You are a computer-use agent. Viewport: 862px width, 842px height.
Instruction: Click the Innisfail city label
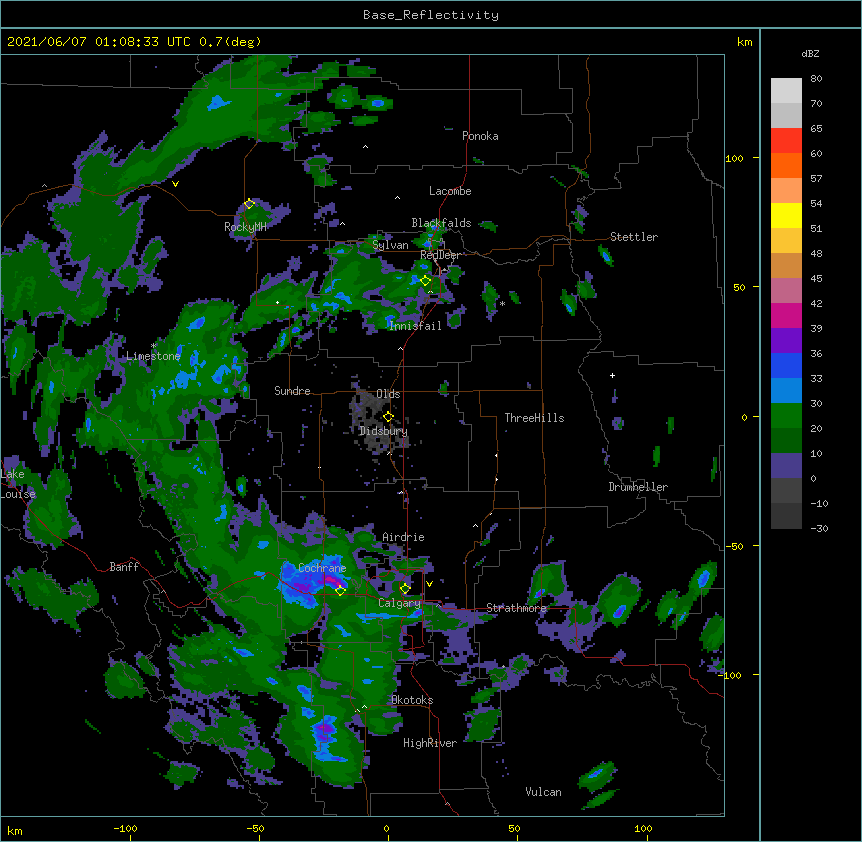click(x=415, y=326)
